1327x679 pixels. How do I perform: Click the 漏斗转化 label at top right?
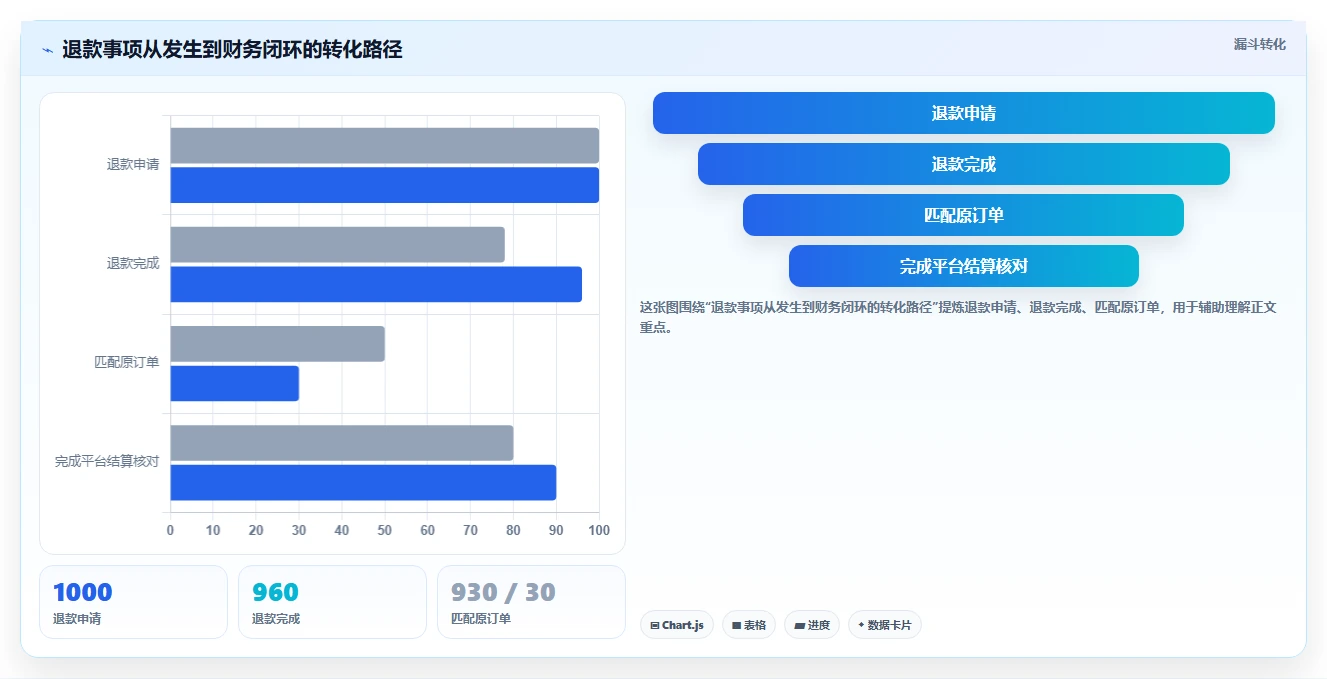coord(1259,44)
